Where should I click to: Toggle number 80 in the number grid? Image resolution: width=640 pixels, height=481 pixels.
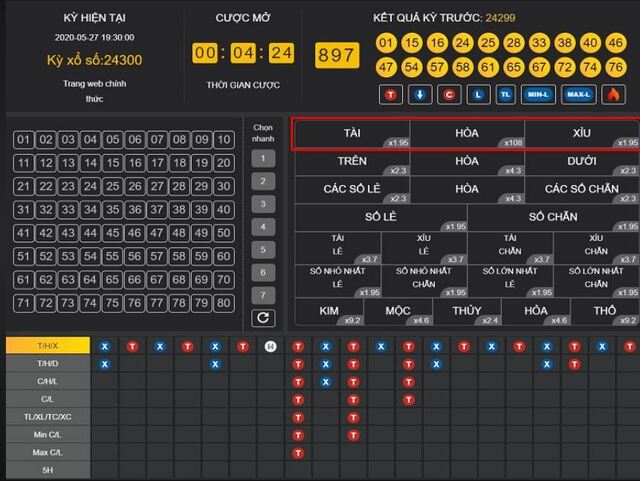pos(223,301)
